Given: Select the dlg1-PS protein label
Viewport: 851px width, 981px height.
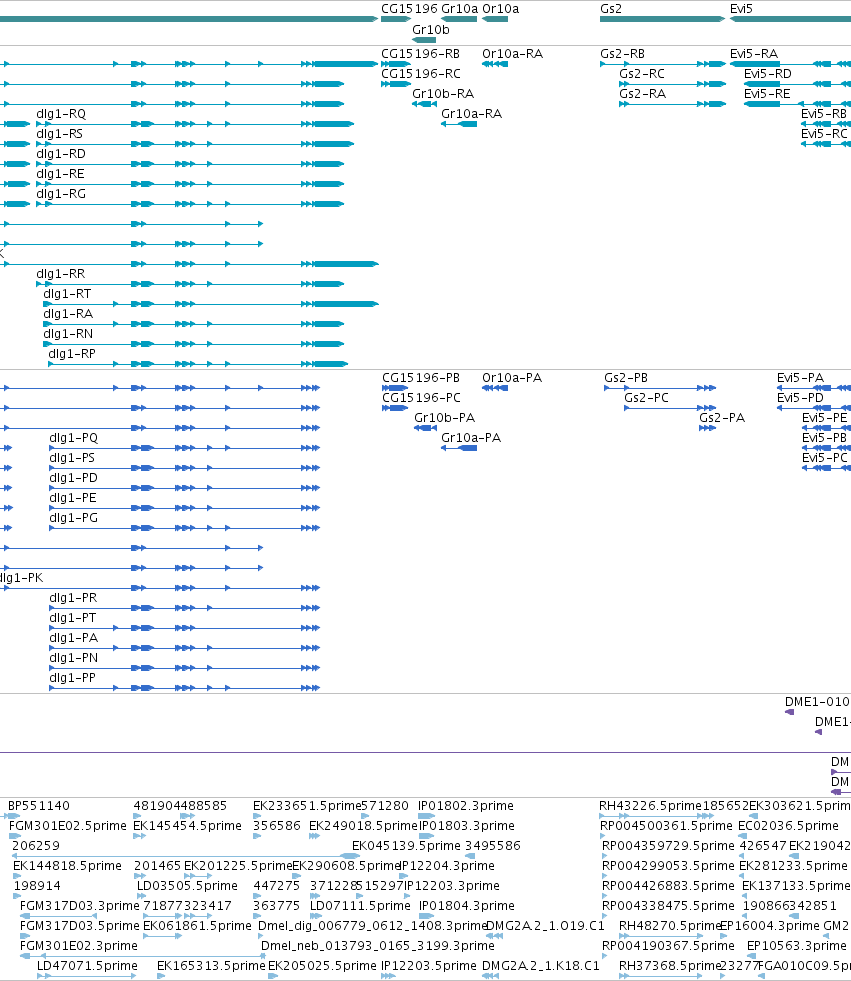Looking at the screenshot, I should point(72,458).
